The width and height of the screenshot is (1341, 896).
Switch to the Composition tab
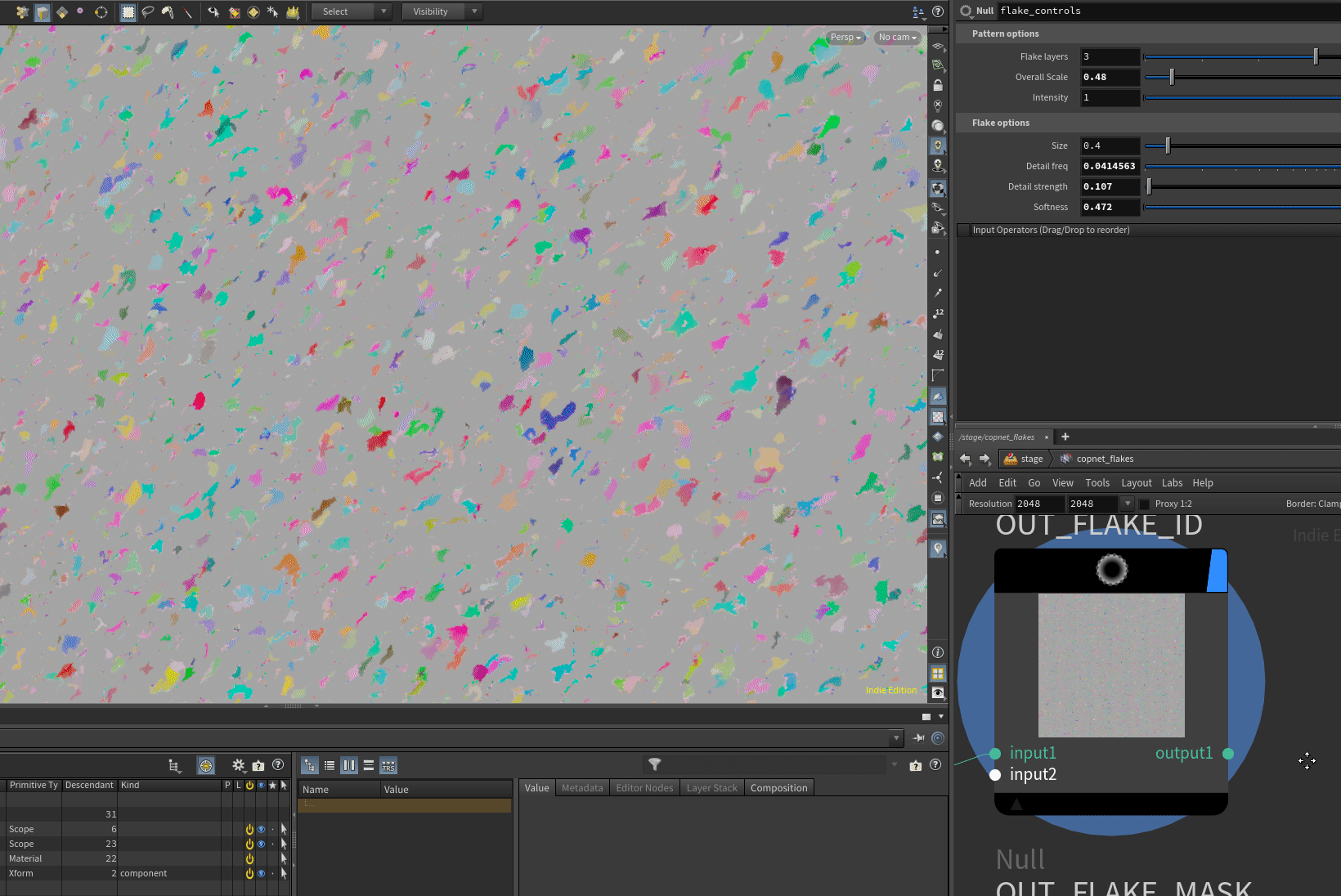(778, 788)
